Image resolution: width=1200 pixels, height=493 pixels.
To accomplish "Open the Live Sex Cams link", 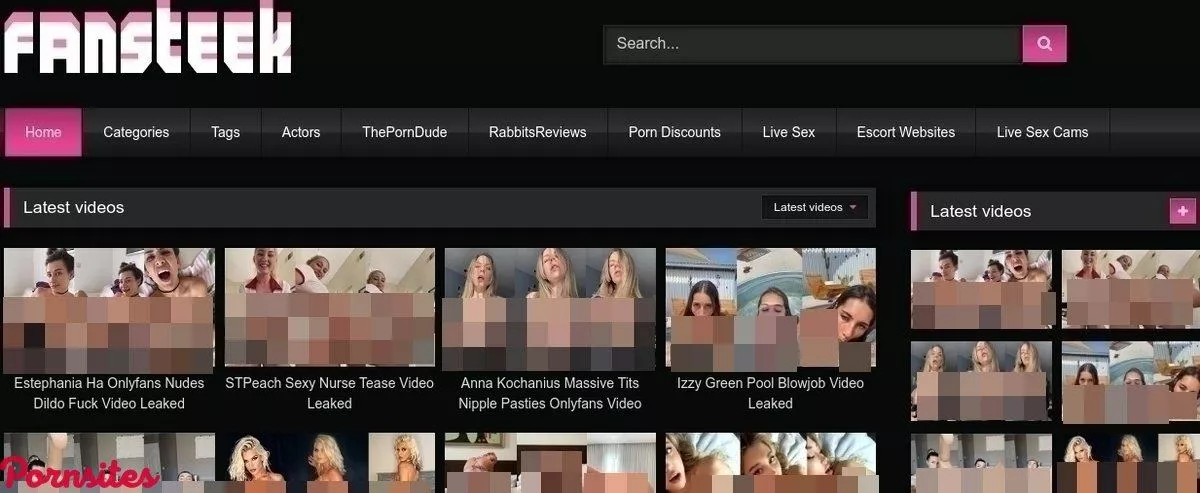I will point(1042,132).
